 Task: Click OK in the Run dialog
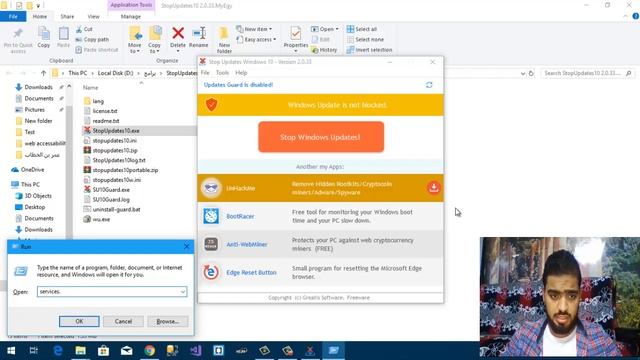[x=79, y=321]
